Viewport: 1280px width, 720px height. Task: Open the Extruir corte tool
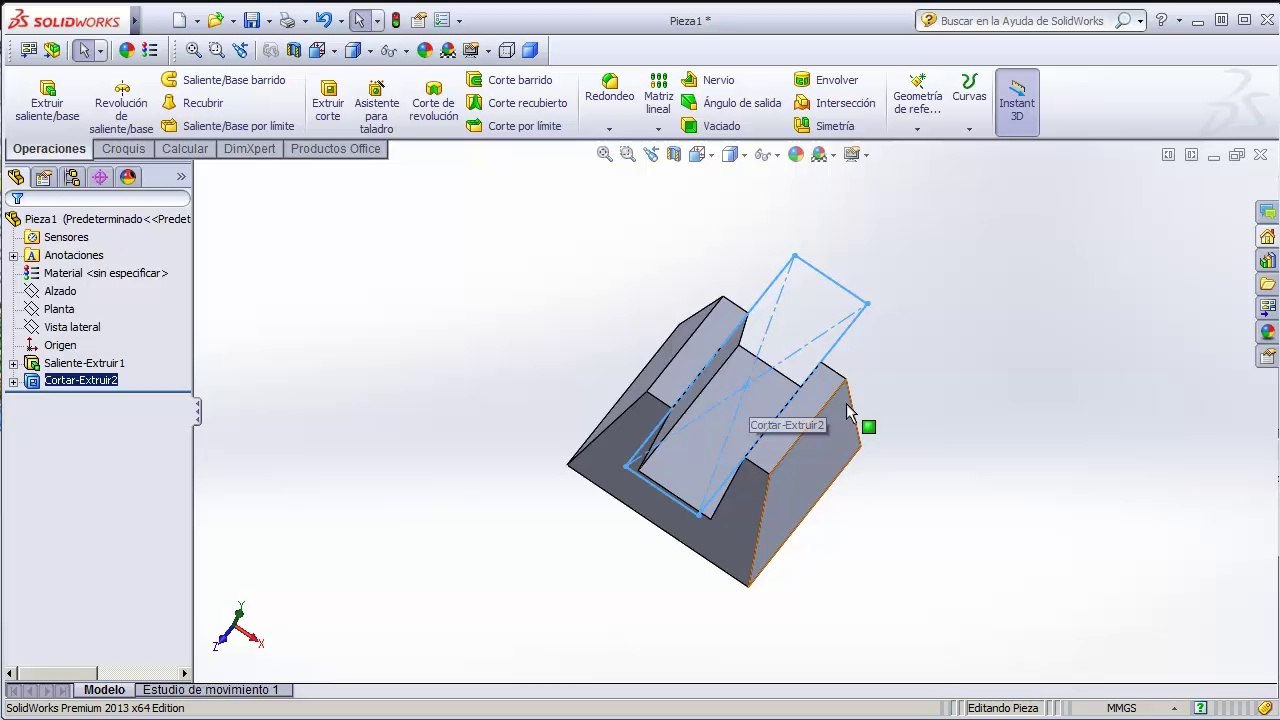tap(328, 101)
